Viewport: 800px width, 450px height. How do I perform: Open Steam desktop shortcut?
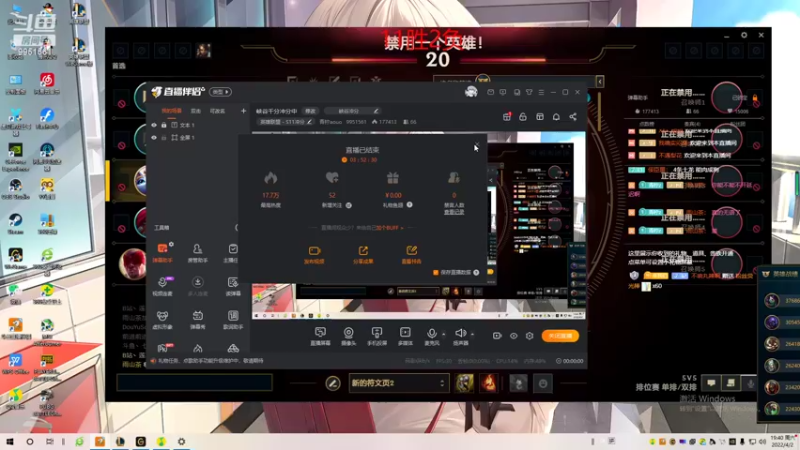(x=15, y=223)
